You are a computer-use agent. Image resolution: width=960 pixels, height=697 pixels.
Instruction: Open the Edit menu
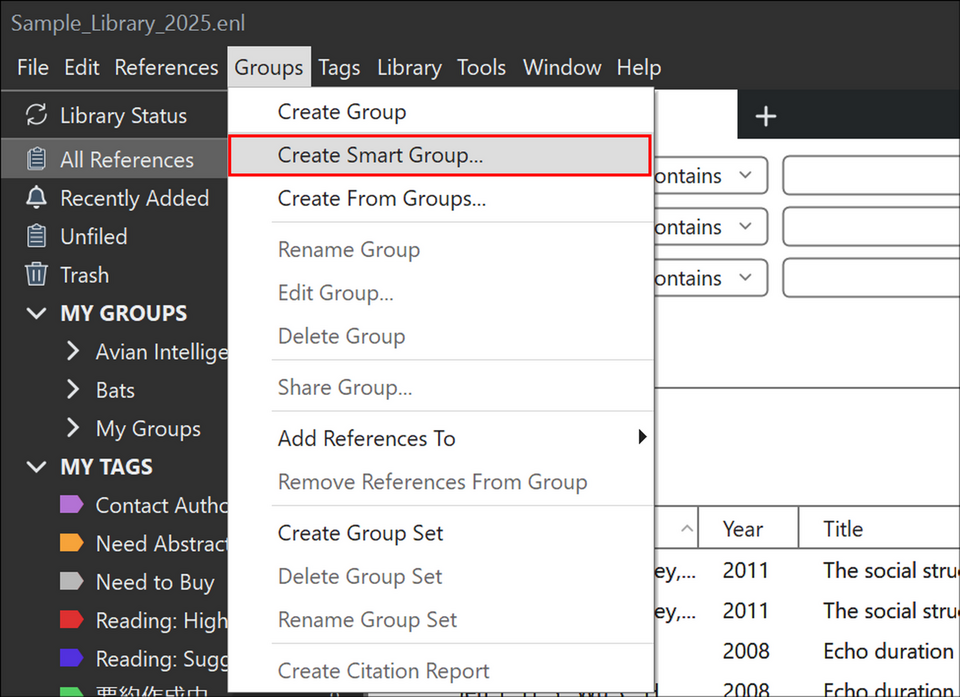pos(81,67)
